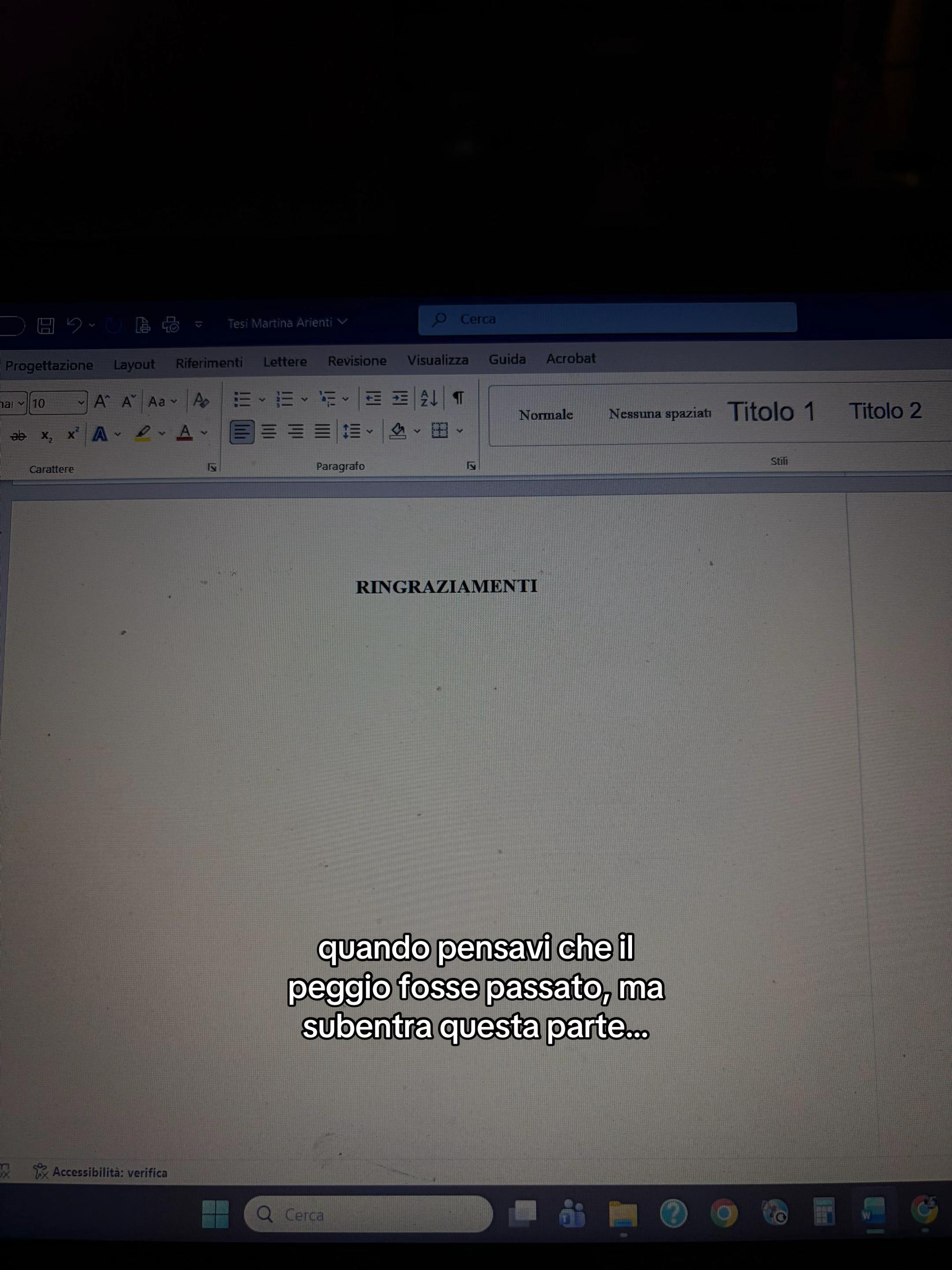Image resolution: width=952 pixels, height=1270 pixels.
Task: Apply red font color
Action: 184,432
